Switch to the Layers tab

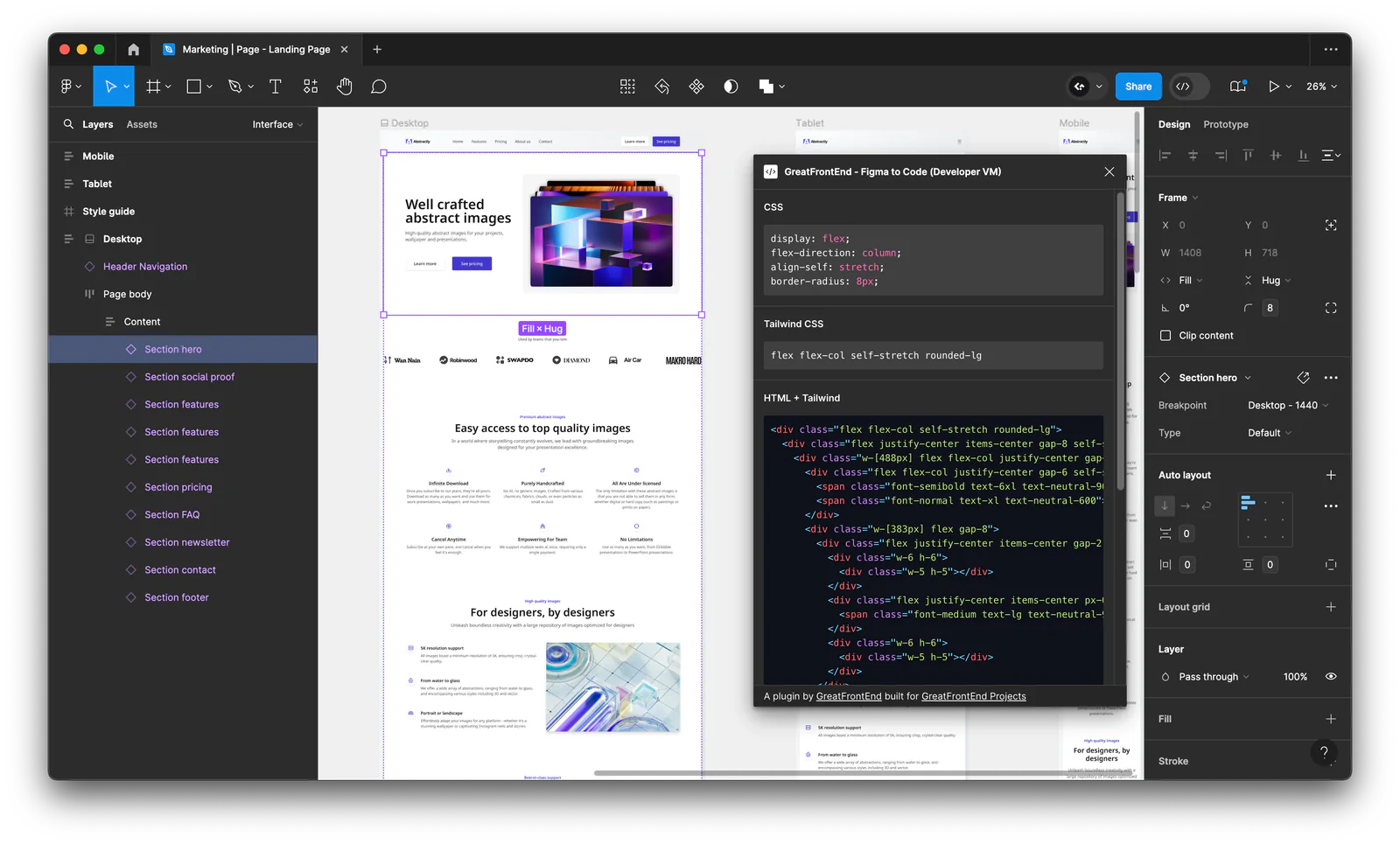(97, 124)
